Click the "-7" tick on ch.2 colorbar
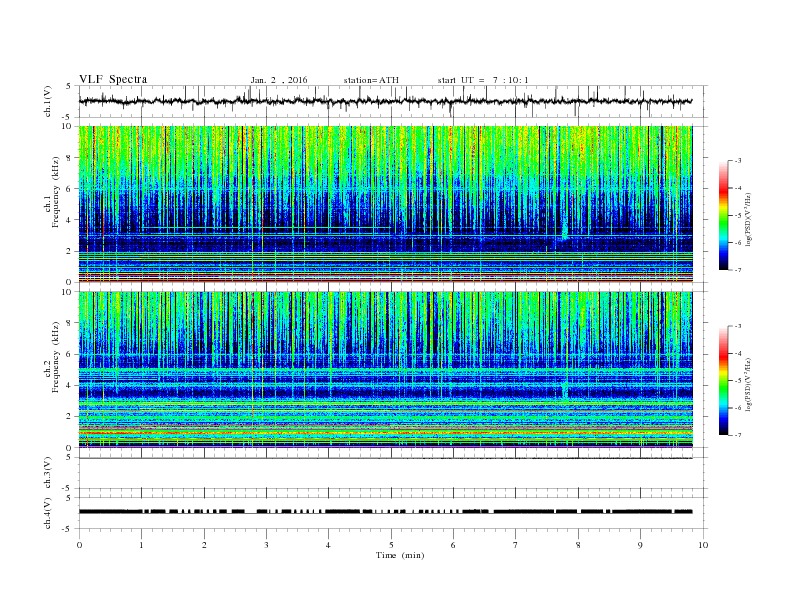 [x=738, y=435]
